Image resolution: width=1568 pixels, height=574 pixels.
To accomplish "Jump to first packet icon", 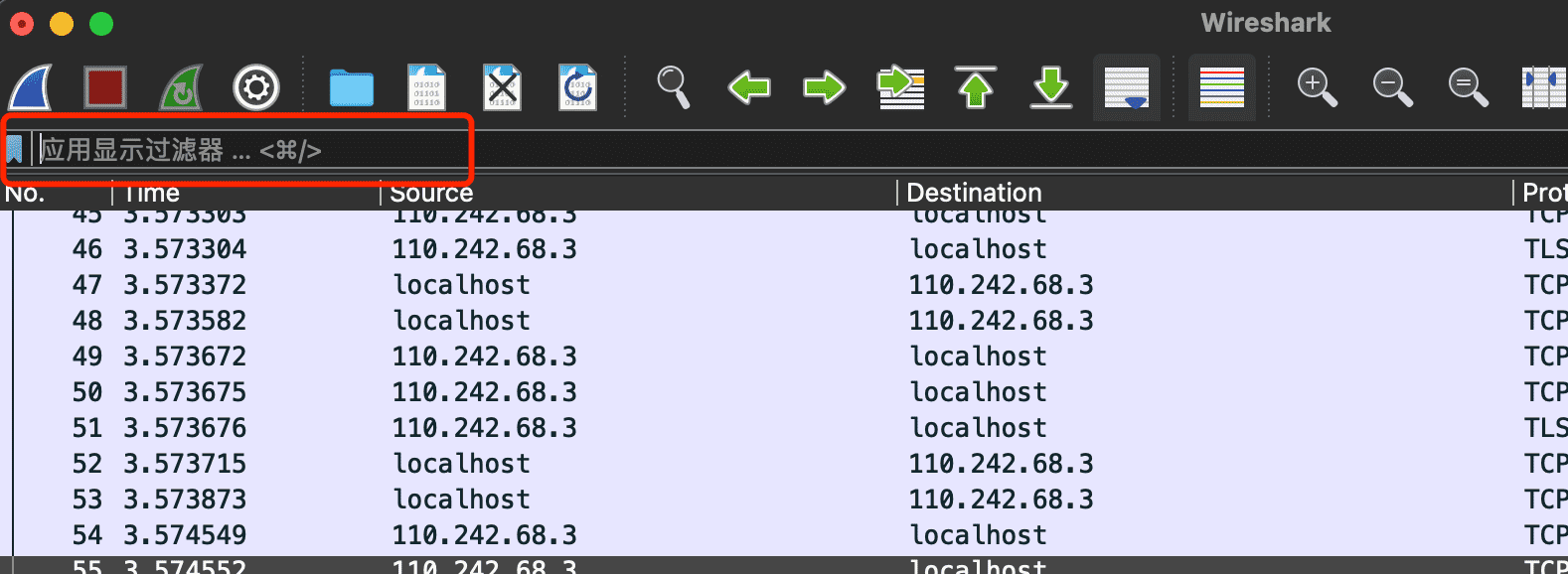I will tap(976, 87).
